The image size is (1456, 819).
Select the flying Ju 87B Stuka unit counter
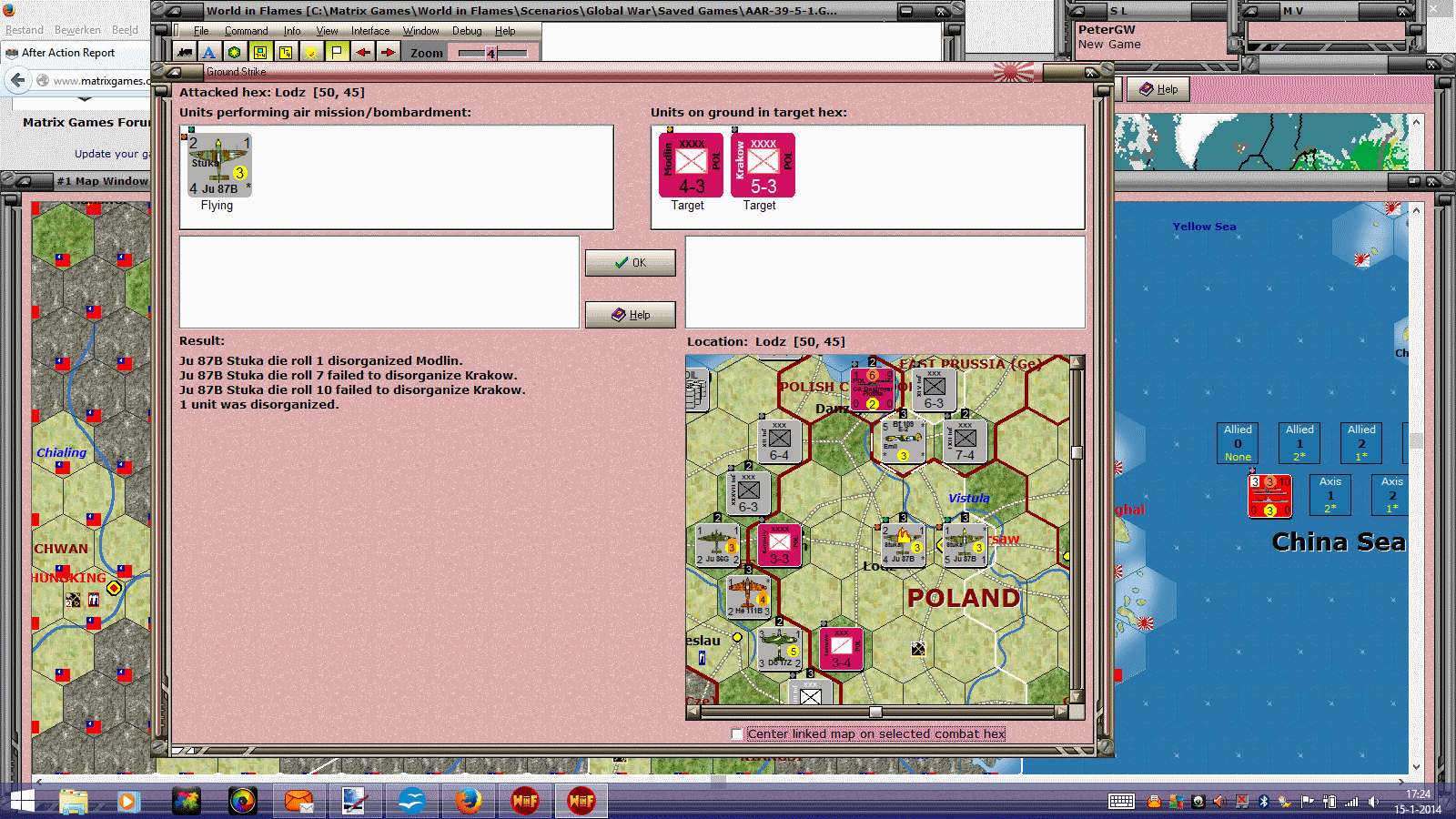(219, 165)
